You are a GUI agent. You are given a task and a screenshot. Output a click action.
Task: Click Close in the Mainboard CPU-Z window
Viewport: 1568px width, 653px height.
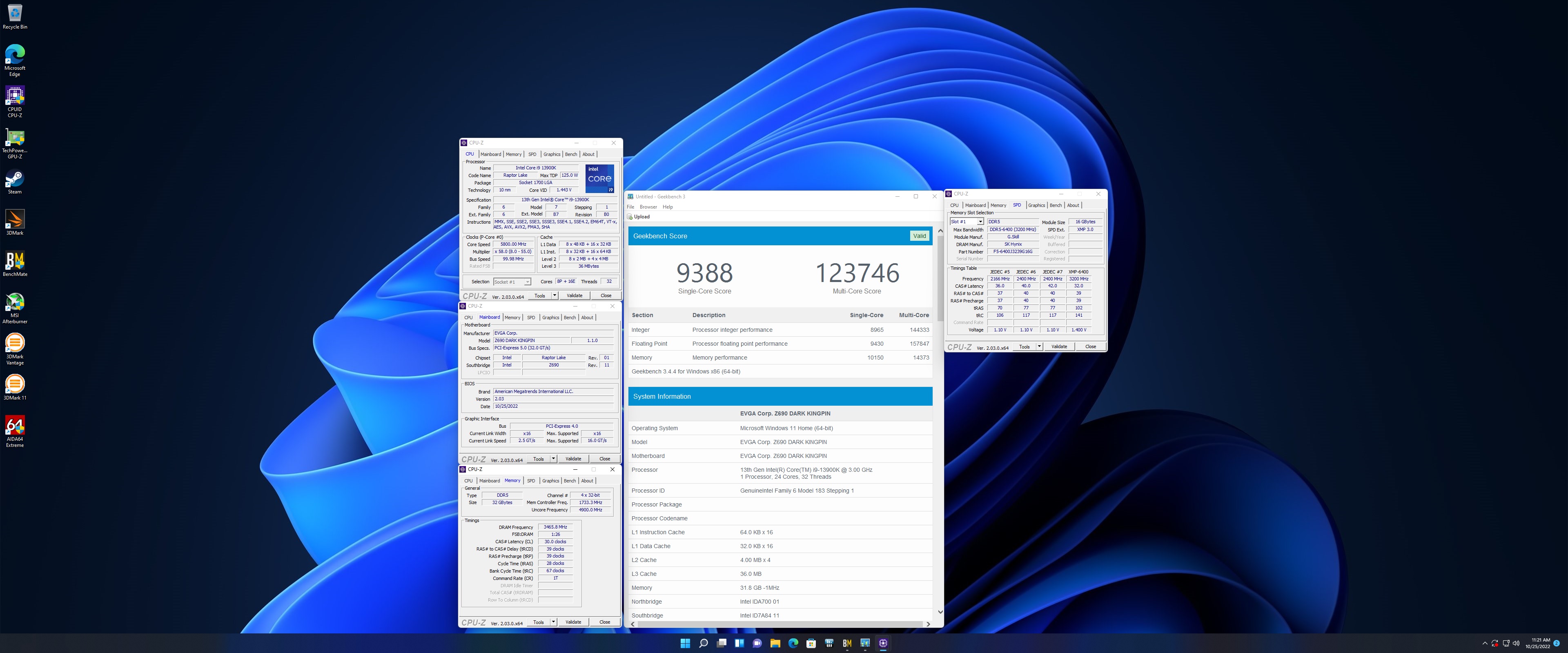coord(604,459)
